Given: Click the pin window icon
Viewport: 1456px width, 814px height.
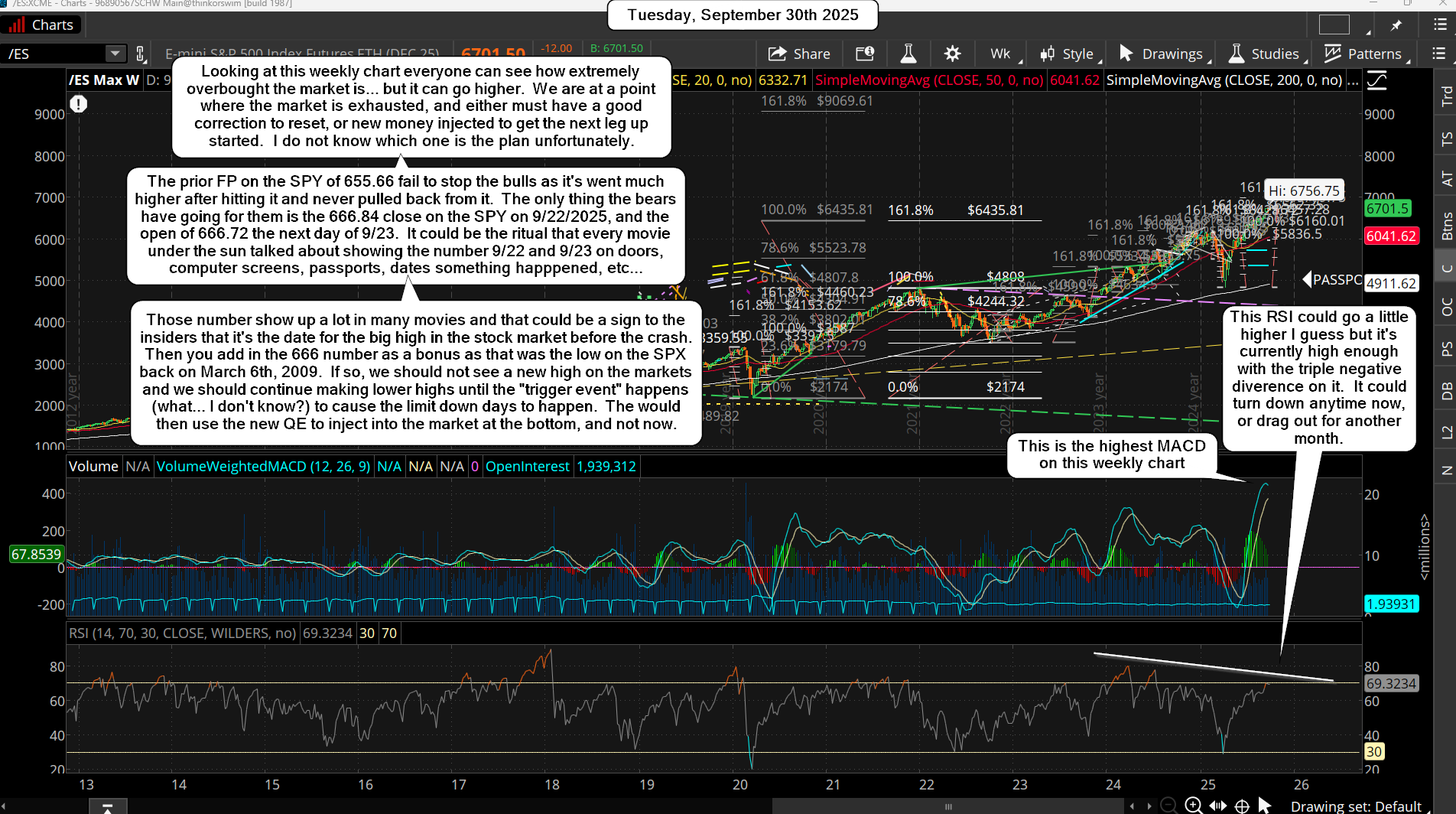Looking at the screenshot, I should tap(1396, 25).
